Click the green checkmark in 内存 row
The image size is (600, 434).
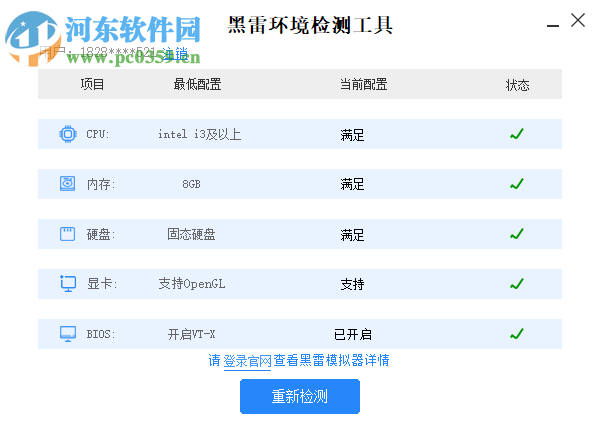517,184
